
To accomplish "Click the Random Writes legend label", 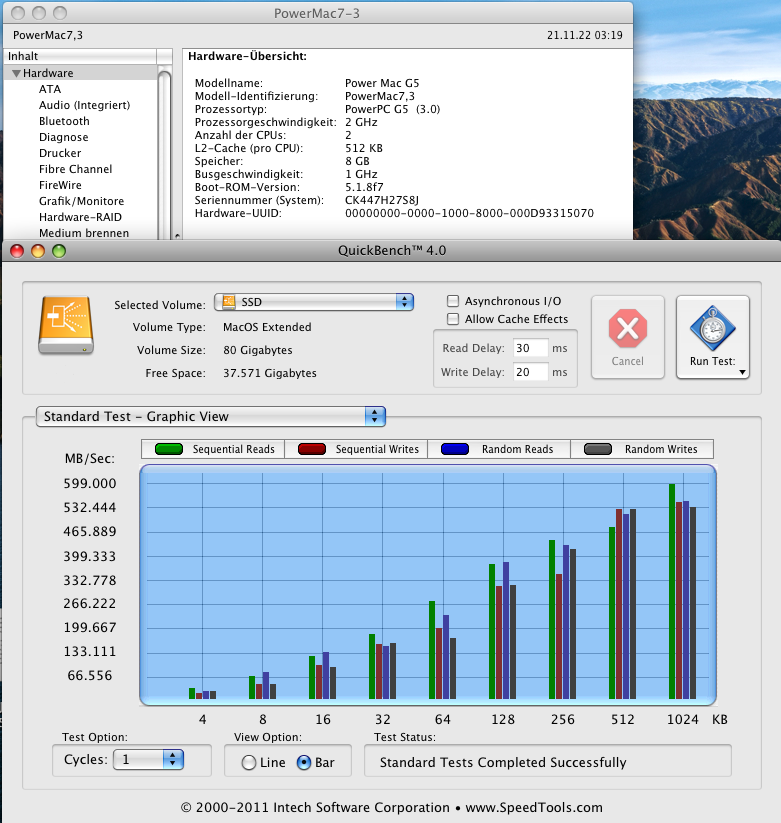I will click(661, 449).
